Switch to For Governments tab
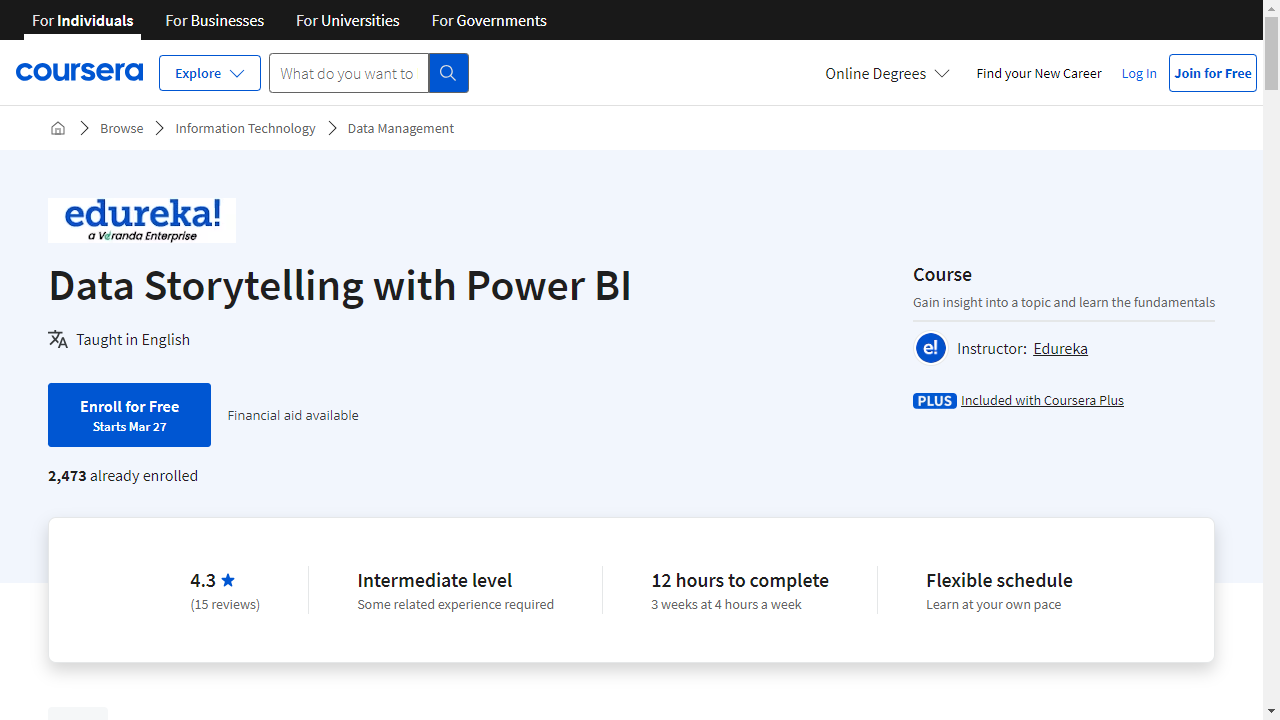 point(489,20)
